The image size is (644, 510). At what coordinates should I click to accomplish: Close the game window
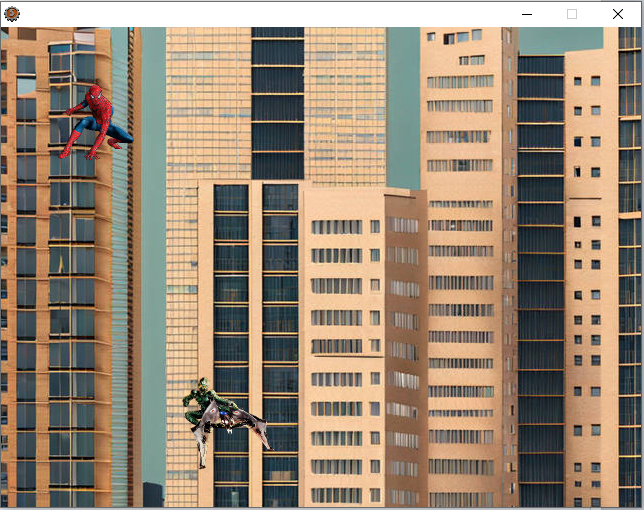coord(618,14)
